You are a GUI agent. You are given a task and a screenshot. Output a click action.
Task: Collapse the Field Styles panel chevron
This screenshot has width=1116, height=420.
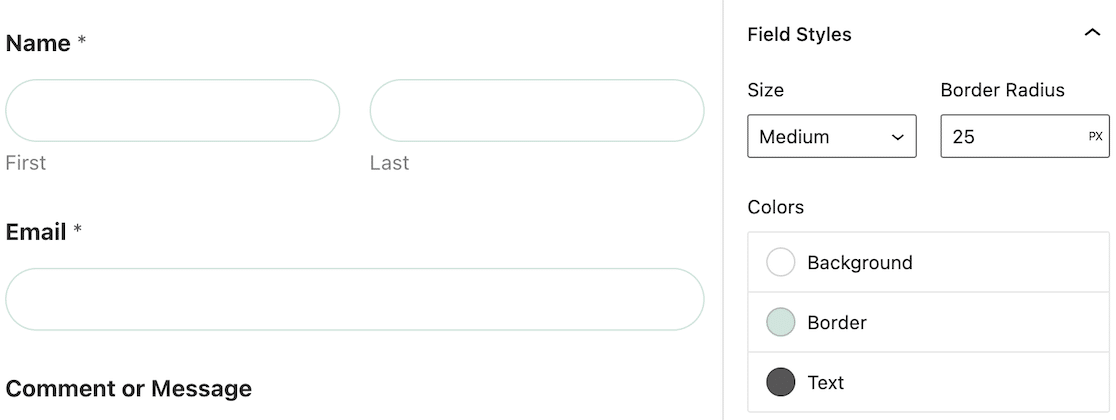(1092, 33)
